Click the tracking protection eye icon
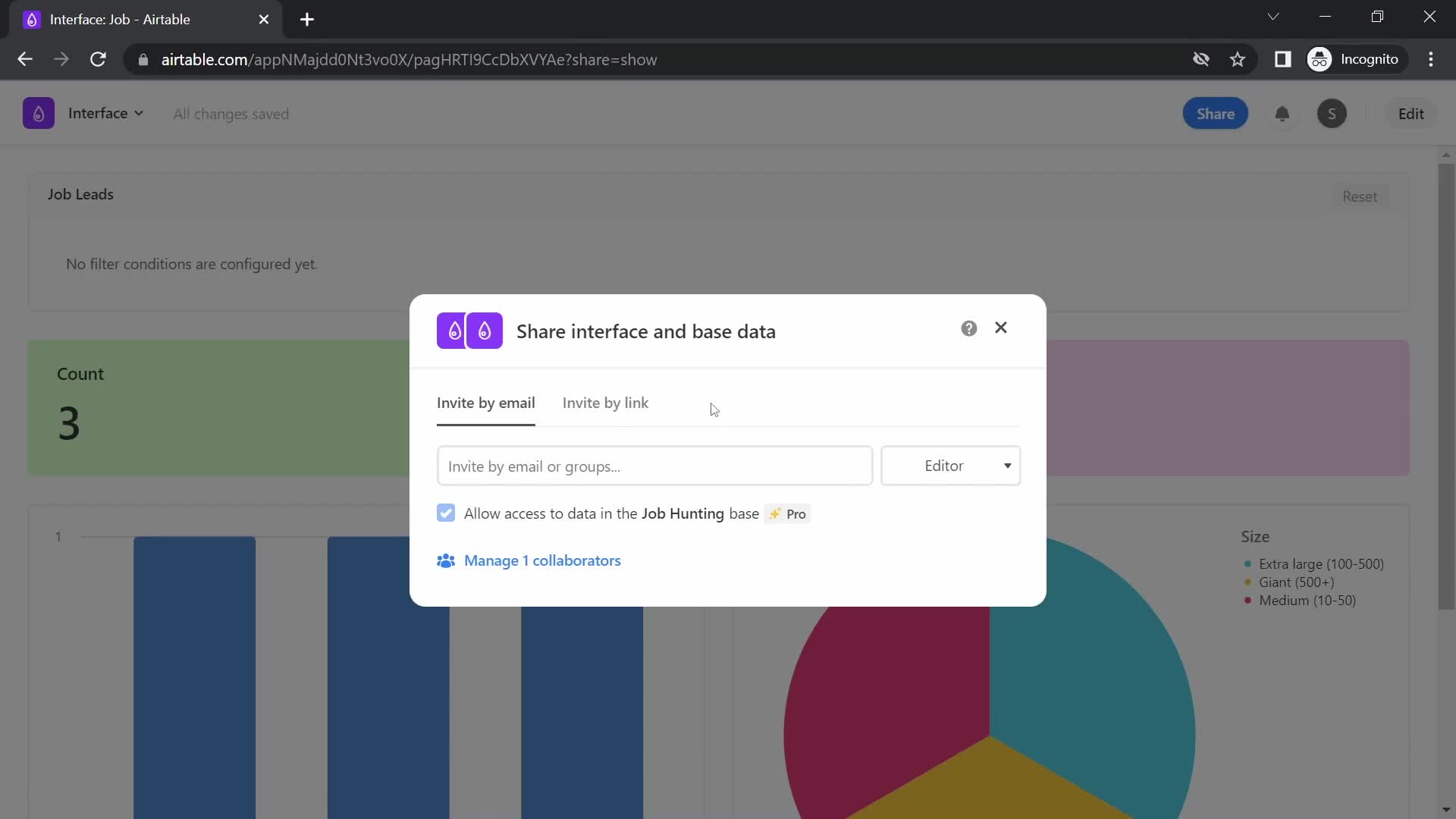Screen dimensions: 1456x819 point(1200,59)
